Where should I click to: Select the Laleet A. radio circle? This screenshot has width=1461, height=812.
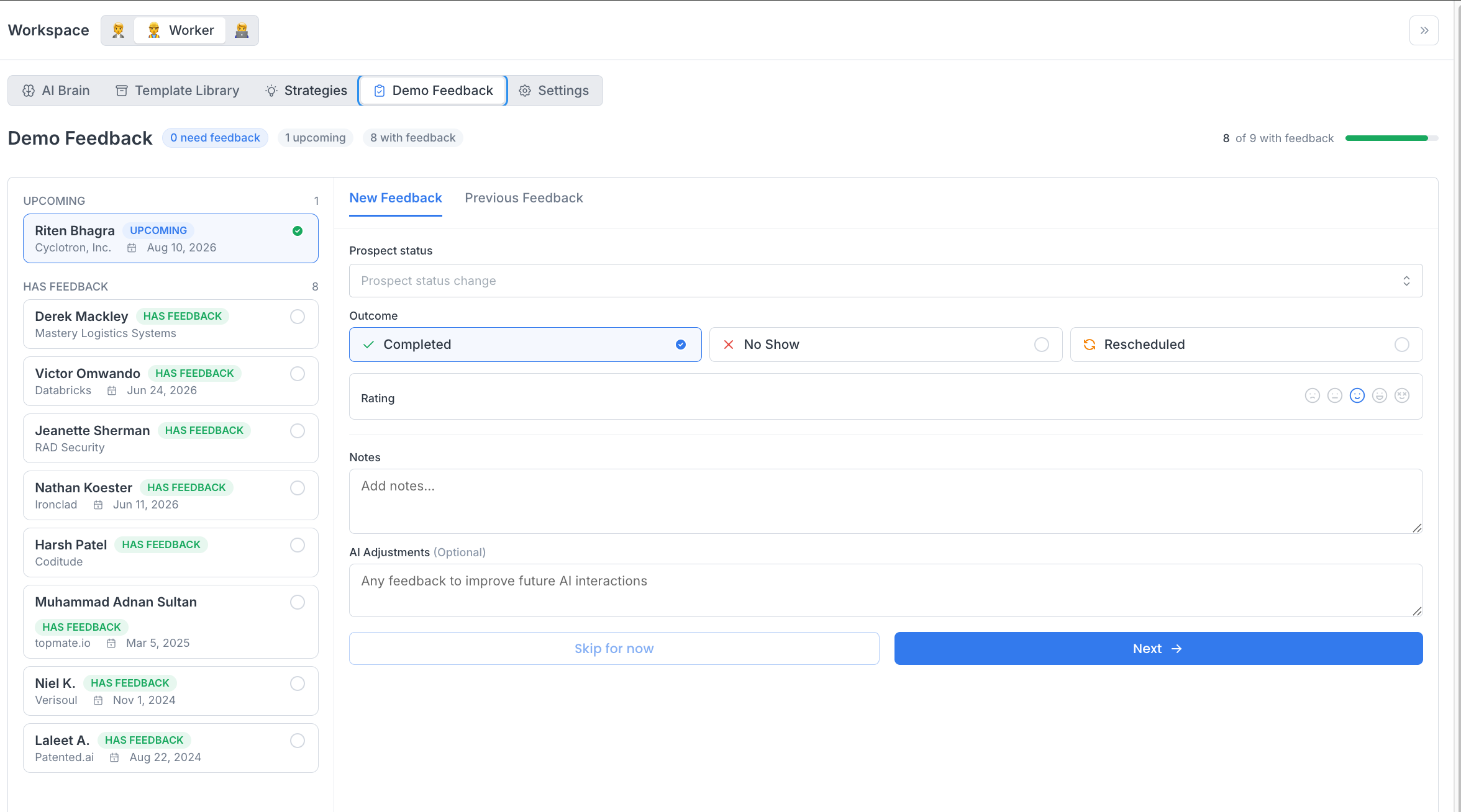tap(298, 741)
